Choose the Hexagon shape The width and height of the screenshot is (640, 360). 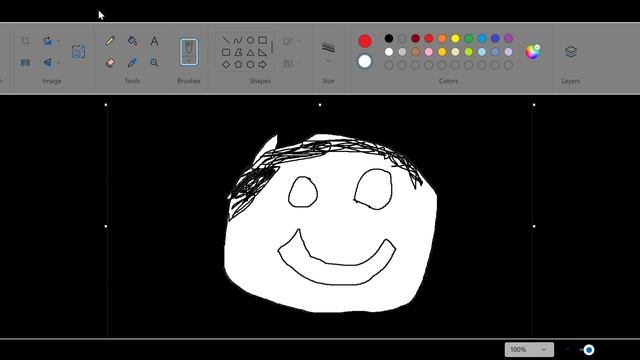click(250, 64)
